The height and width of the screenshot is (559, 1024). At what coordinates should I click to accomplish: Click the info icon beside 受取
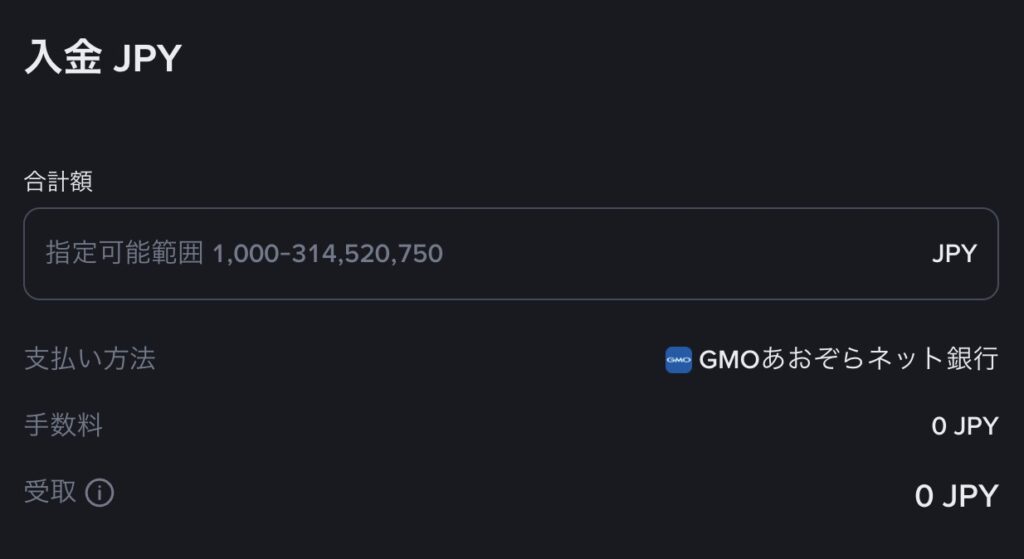coord(99,493)
